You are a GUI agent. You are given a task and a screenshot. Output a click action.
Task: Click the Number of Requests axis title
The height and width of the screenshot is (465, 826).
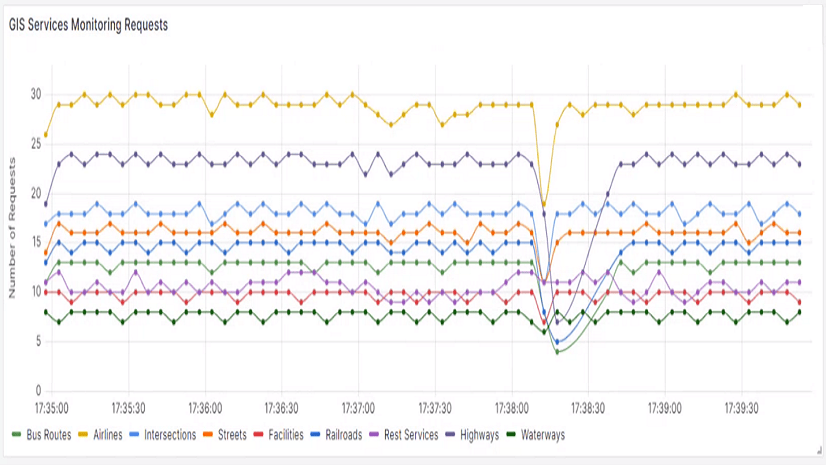13,242
